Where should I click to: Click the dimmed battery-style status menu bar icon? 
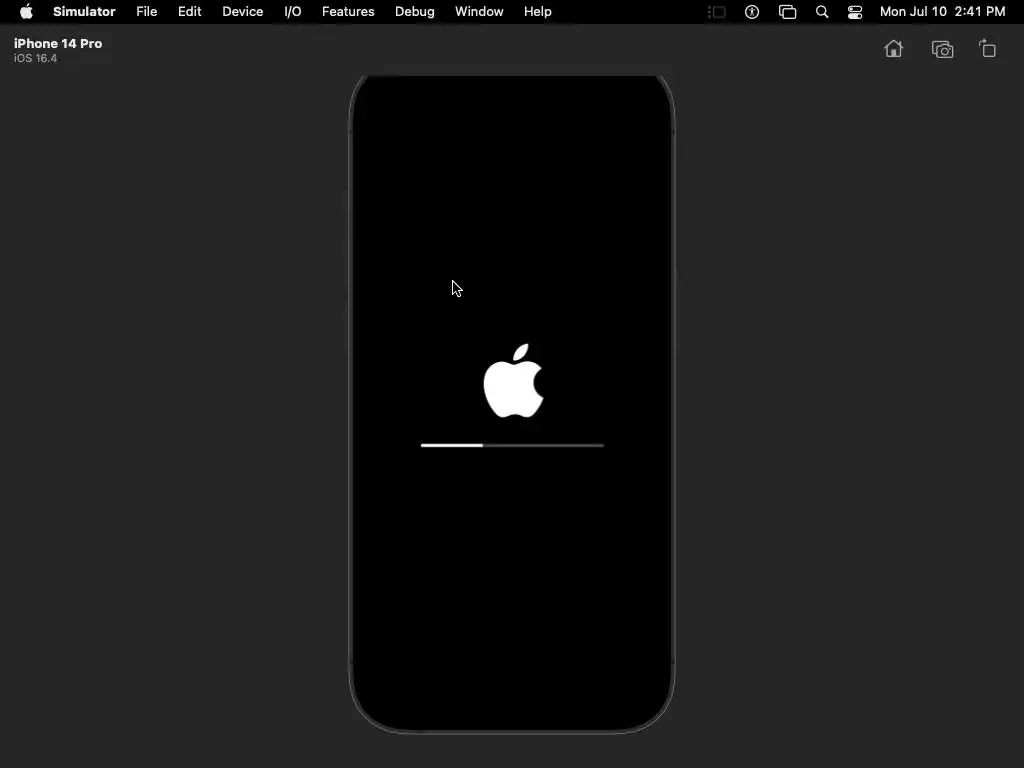[717, 12]
